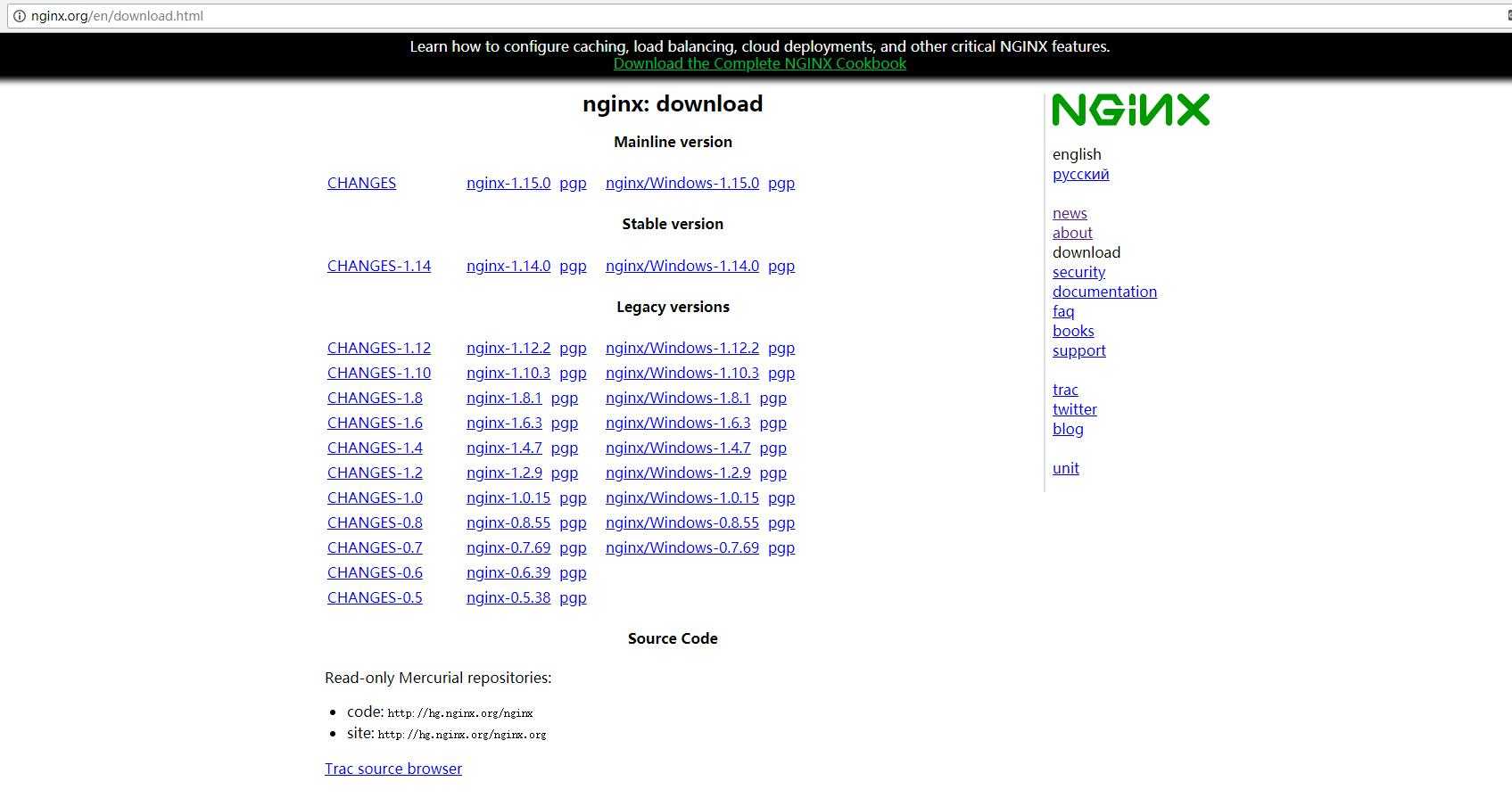Download nginx/Windows-1.0.15
Viewport: 1512px width, 798px height.
coord(682,498)
